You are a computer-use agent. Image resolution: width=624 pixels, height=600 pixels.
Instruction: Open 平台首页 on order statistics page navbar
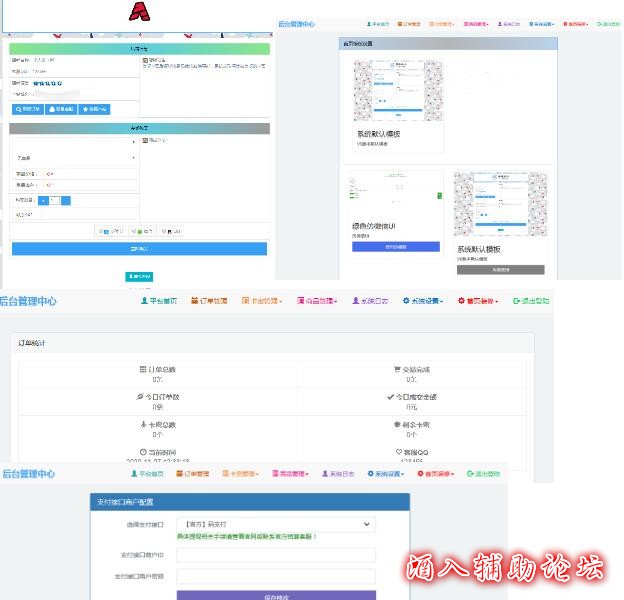tap(159, 301)
